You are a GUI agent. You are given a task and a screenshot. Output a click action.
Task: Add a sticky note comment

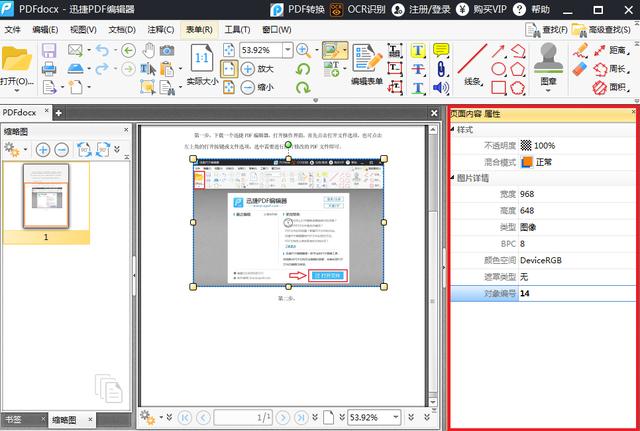tap(441, 50)
